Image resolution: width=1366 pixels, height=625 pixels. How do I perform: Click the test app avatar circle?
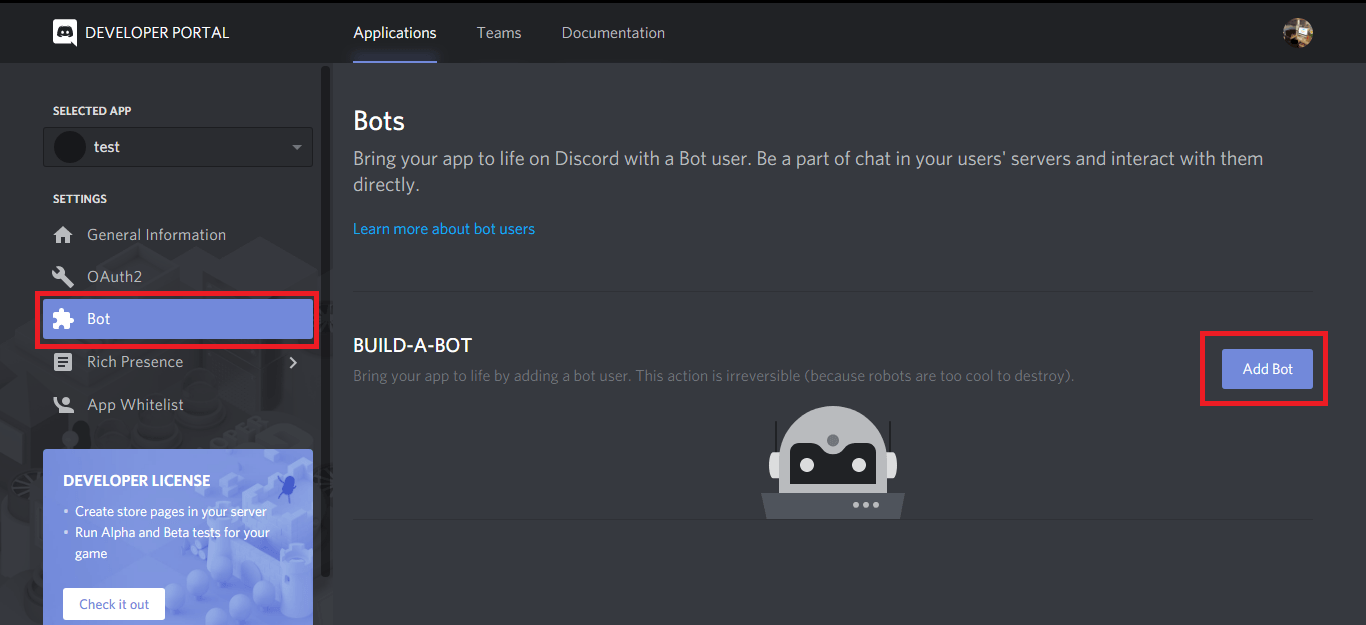coord(69,147)
